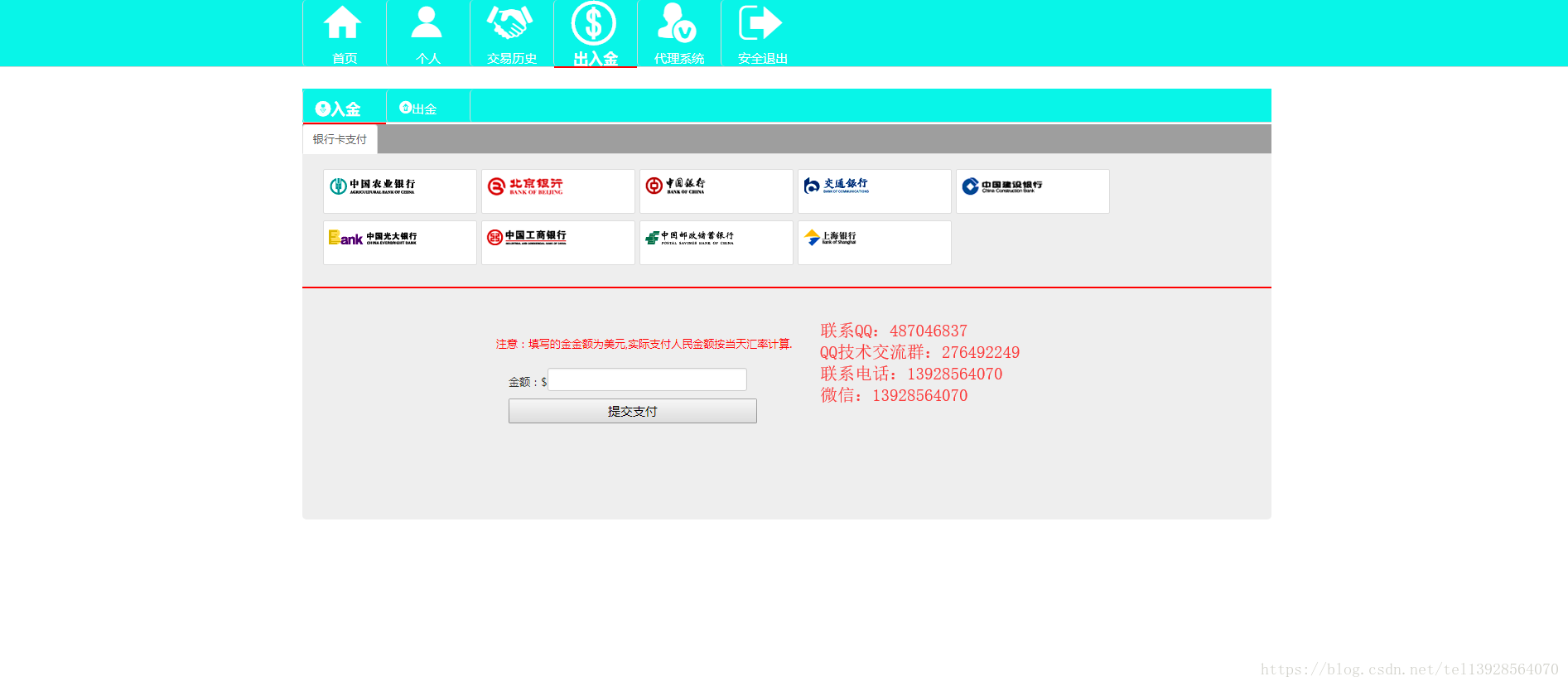This screenshot has width=1568, height=686.
Task: Click the QQ技术交流群 276492249 text
Action: (x=919, y=352)
